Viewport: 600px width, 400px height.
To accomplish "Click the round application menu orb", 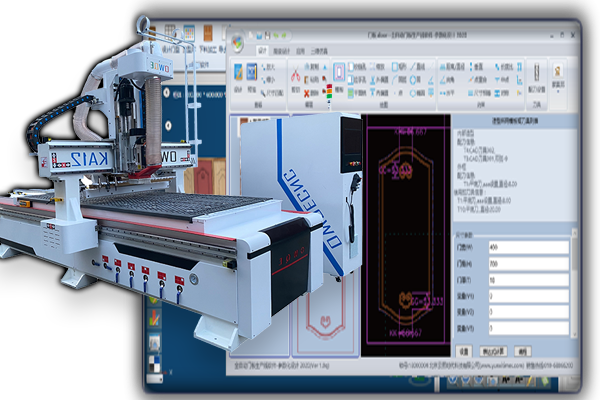I will tap(237, 42).
